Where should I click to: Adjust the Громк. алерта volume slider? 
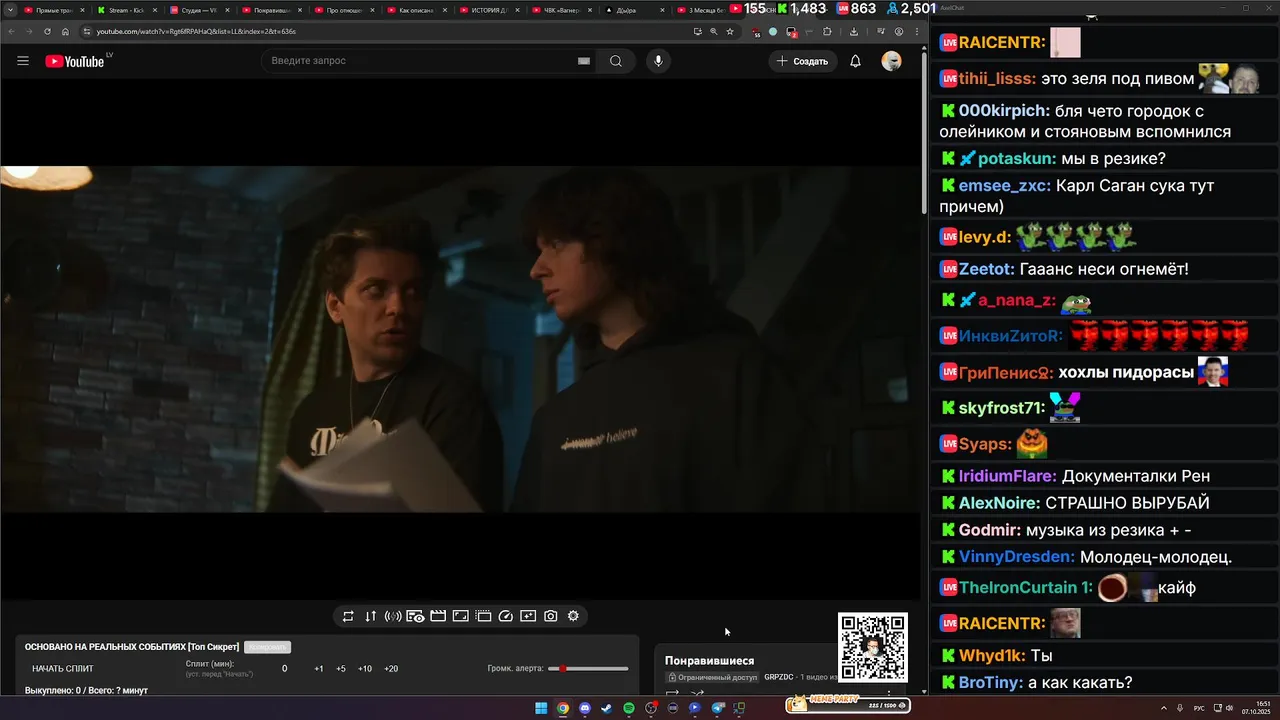tap(589, 668)
